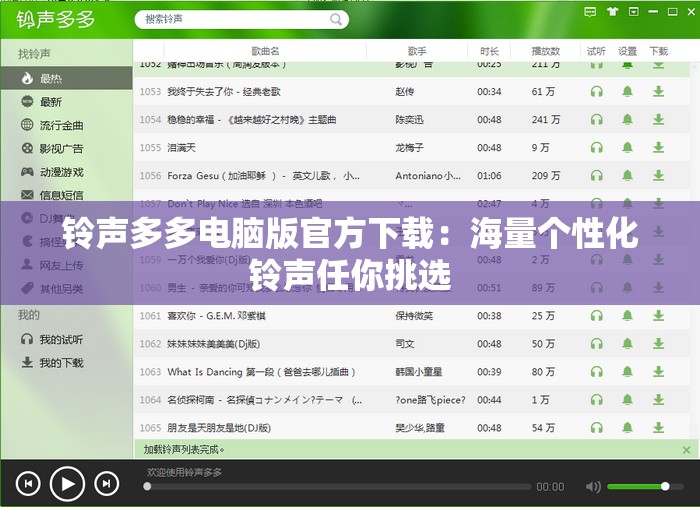Focus the ringtone search box
Screen dimensions: 700x507
pyautogui.click(x=241, y=19)
